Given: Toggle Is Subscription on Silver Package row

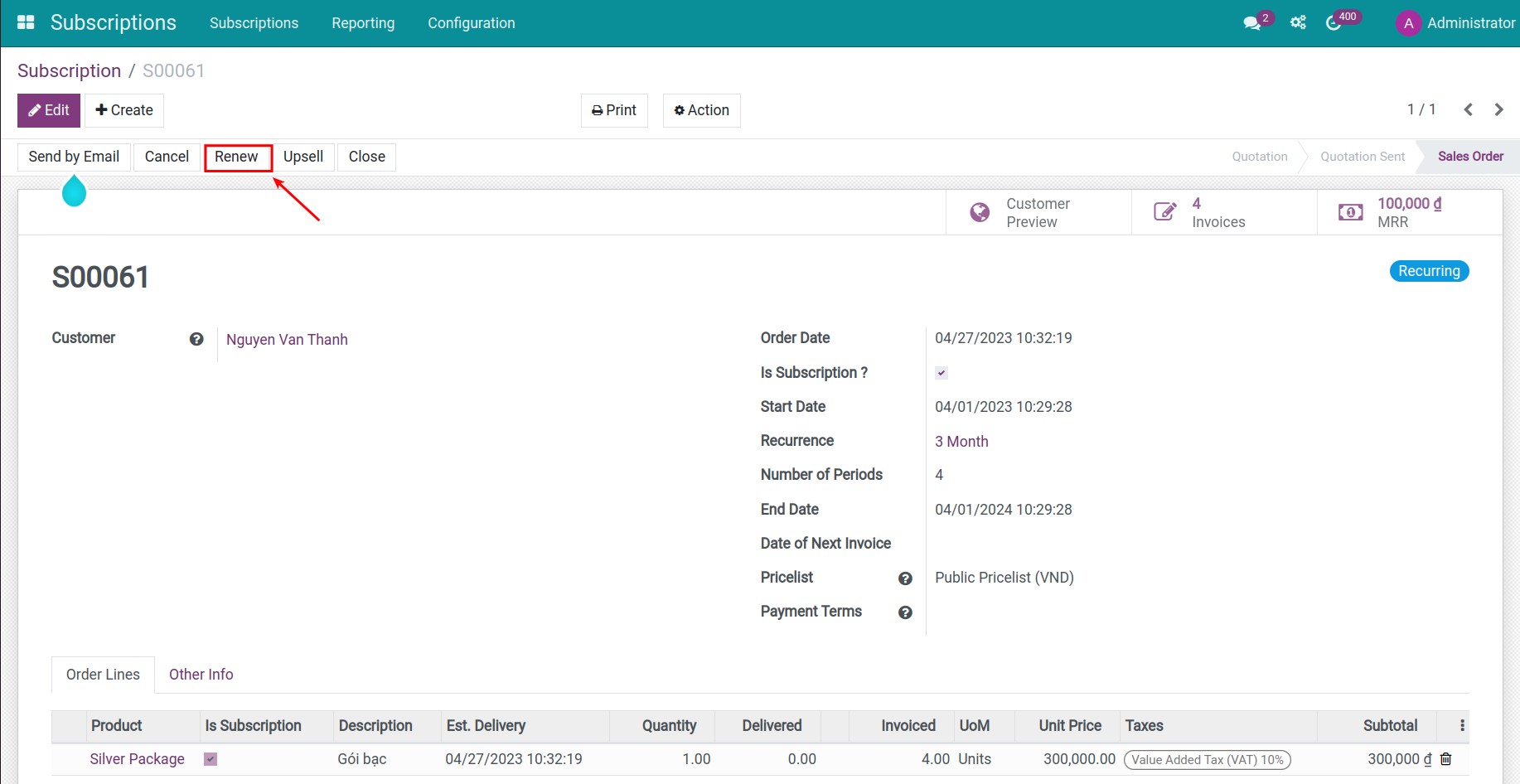Looking at the screenshot, I should [x=211, y=758].
